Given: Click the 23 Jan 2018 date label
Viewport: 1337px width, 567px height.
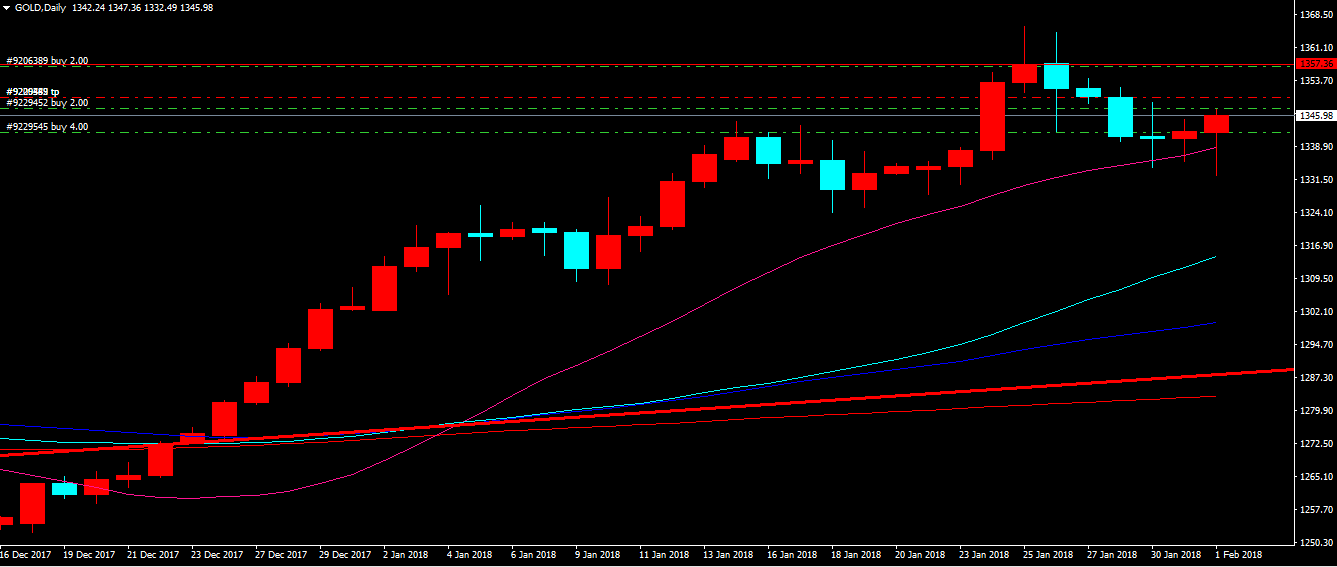Looking at the screenshot, I should (x=985, y=555).
